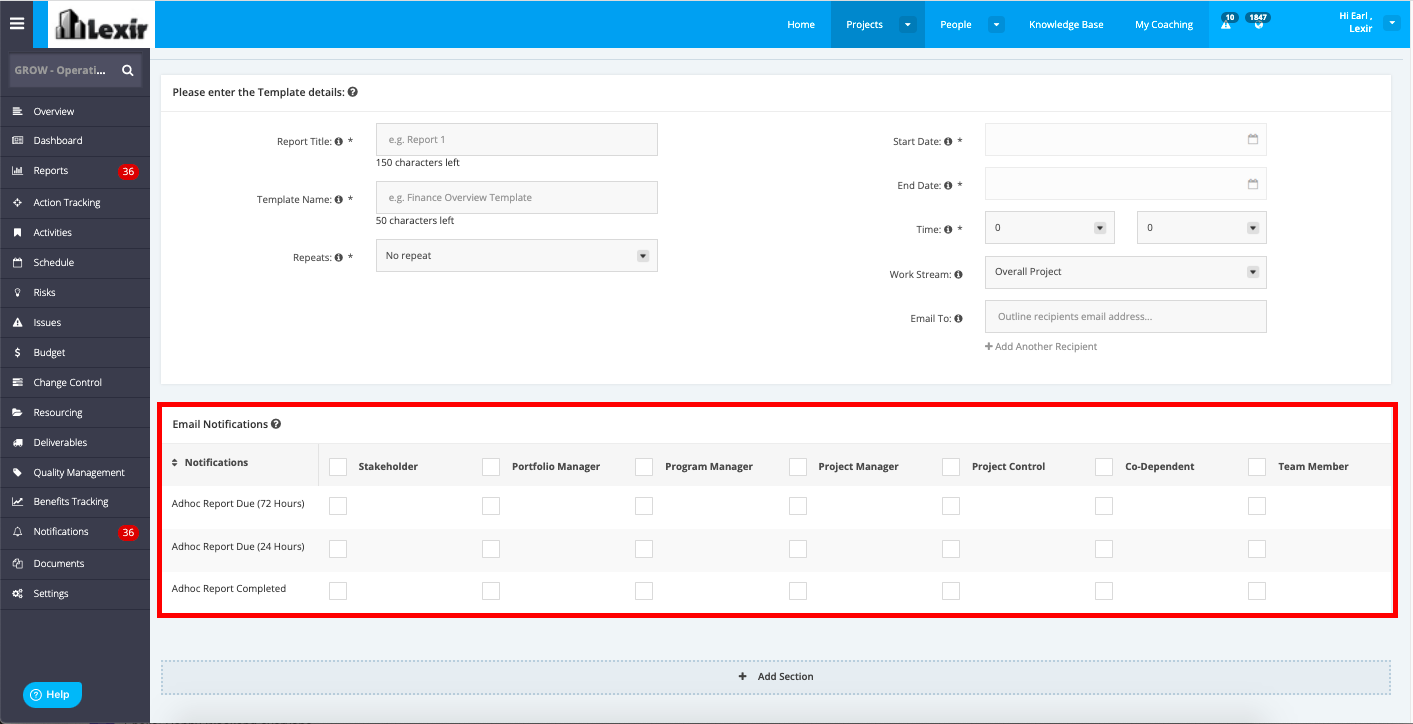
Task: Click the info icon next to Email To
Action: pos(958,319)
